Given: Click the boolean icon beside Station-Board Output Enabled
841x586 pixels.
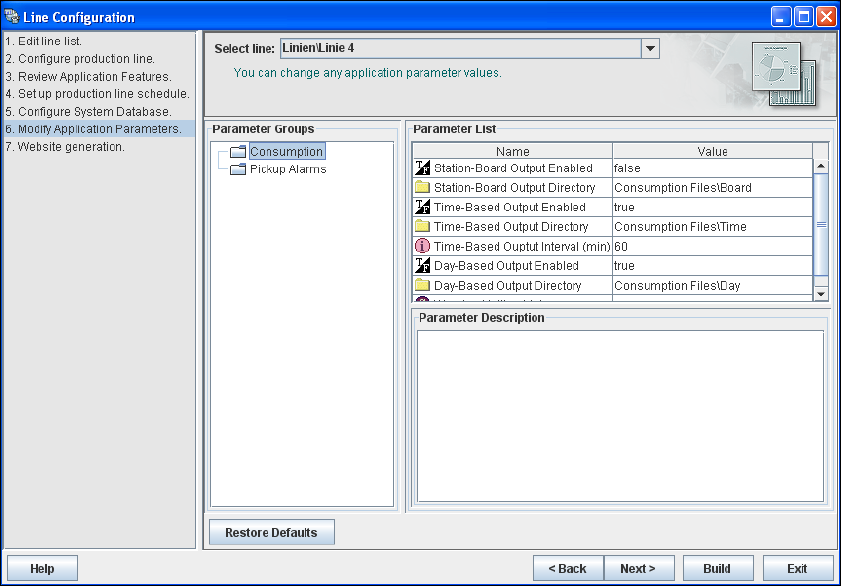Looking at the screenshot, I should click(x=423, y=168).
